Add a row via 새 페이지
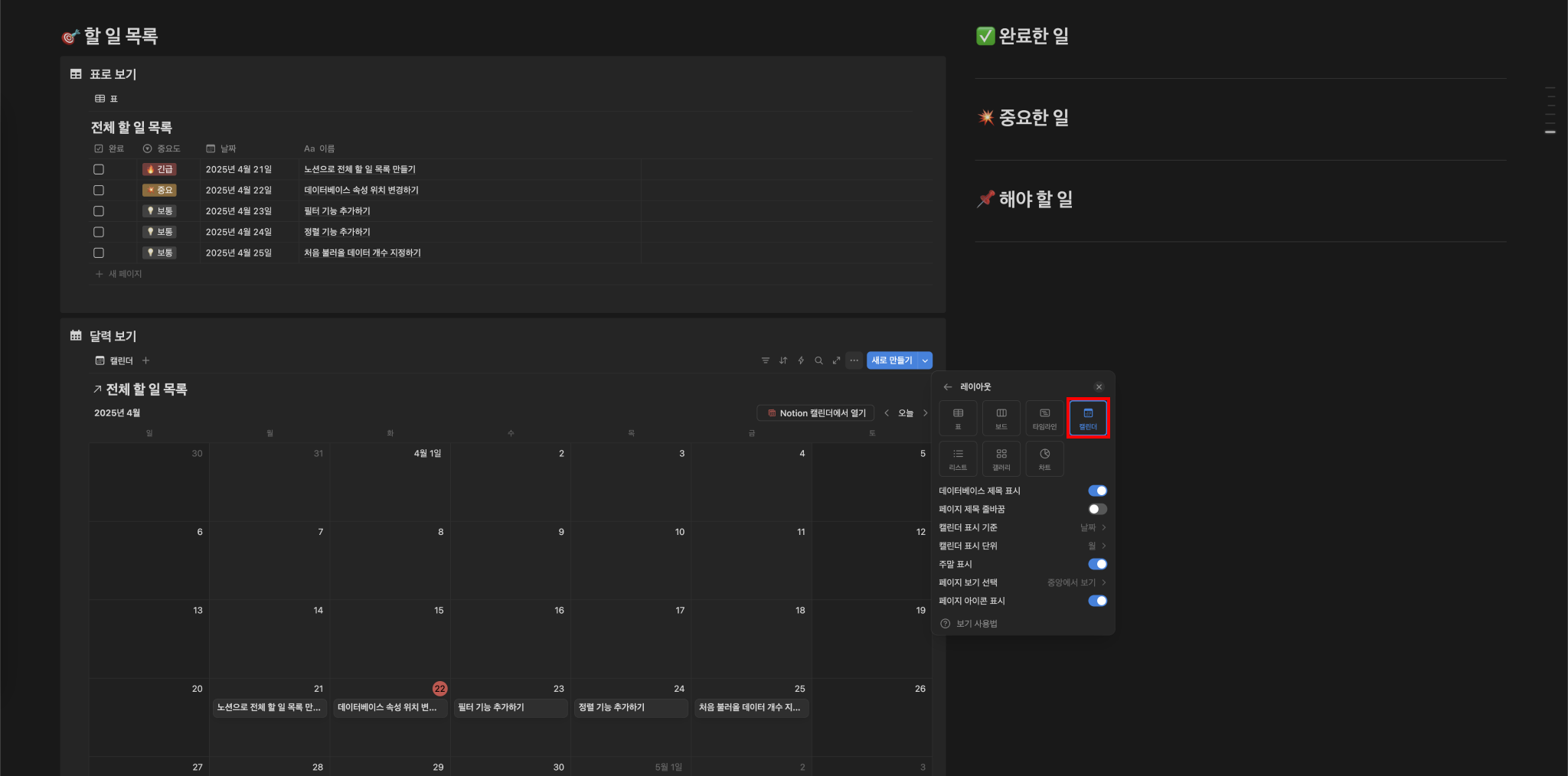 119,274
